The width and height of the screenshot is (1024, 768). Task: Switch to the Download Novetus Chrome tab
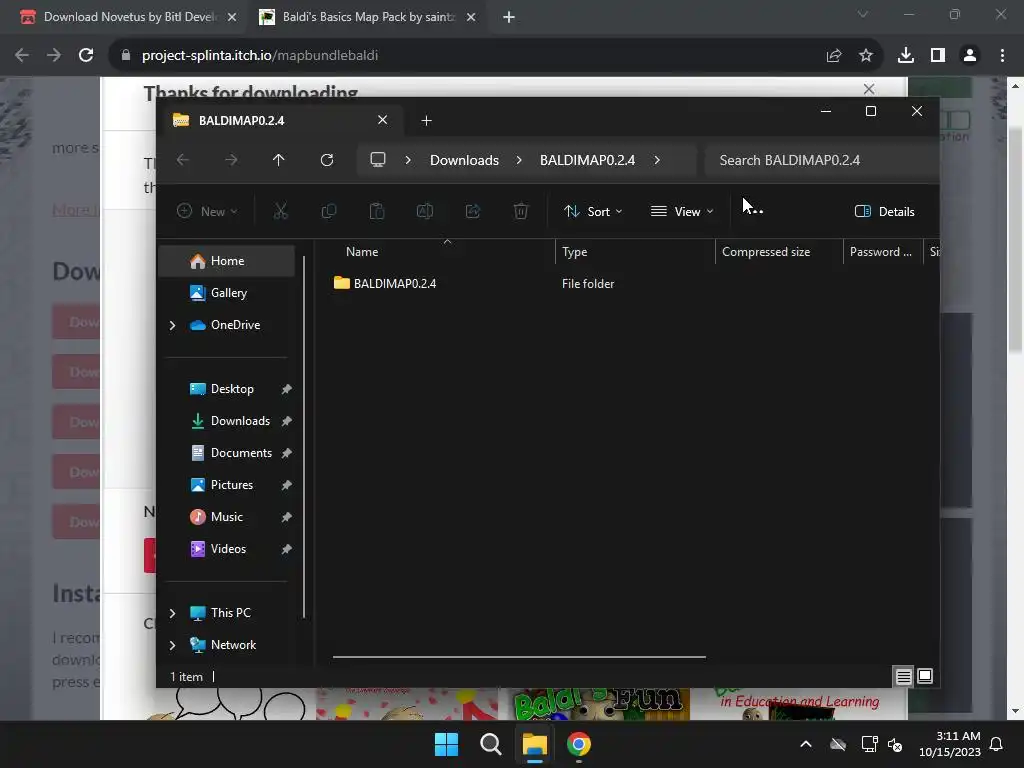point(128,17)
